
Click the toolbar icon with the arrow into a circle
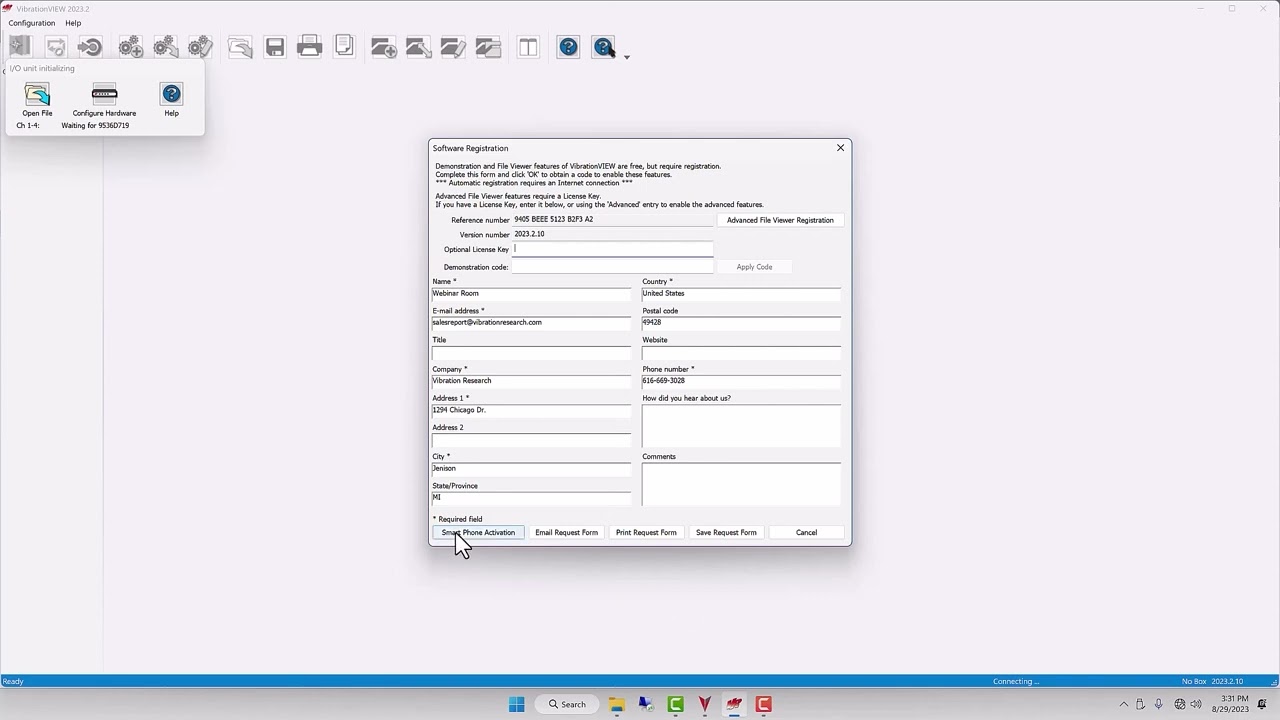click(x=90, y=47)
